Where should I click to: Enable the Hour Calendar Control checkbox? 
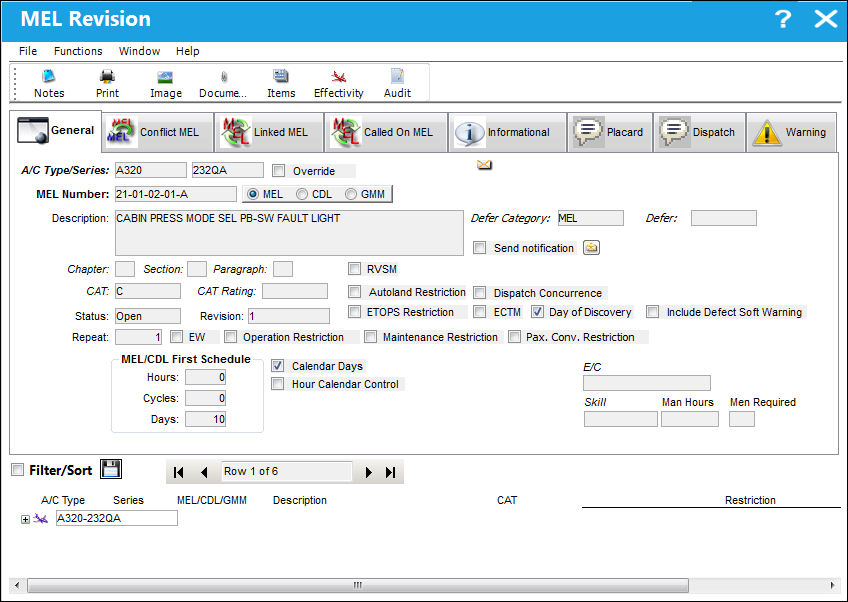tap(277, 384)
